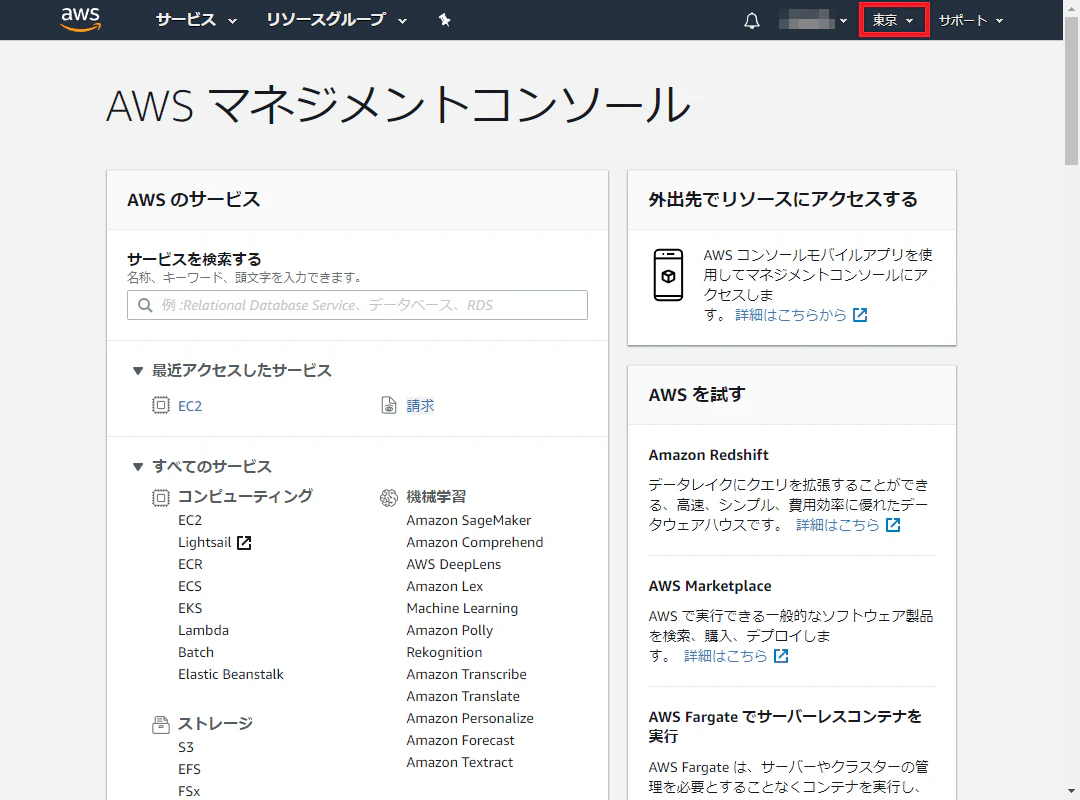Open the EFS storage service
The height and width of the screenshot is (800, 1080).
tap(189, 770)
